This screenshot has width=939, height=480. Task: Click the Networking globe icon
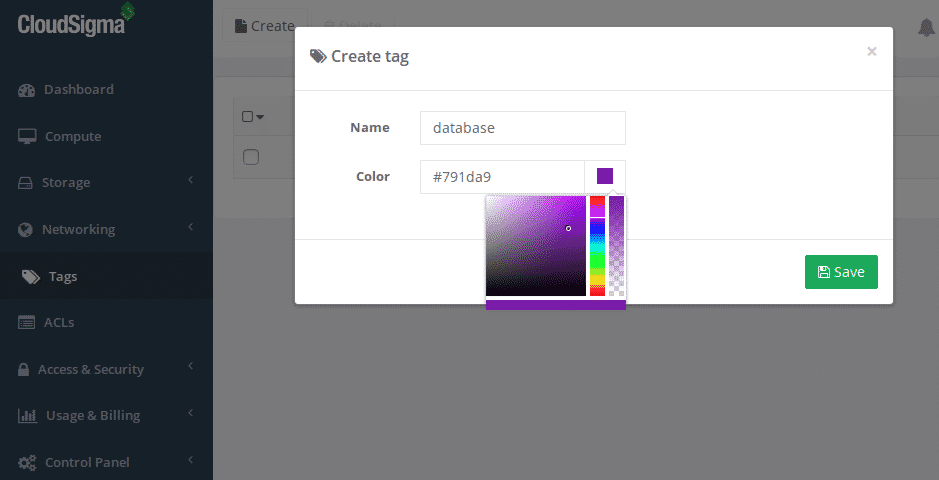tap(25, 230)
